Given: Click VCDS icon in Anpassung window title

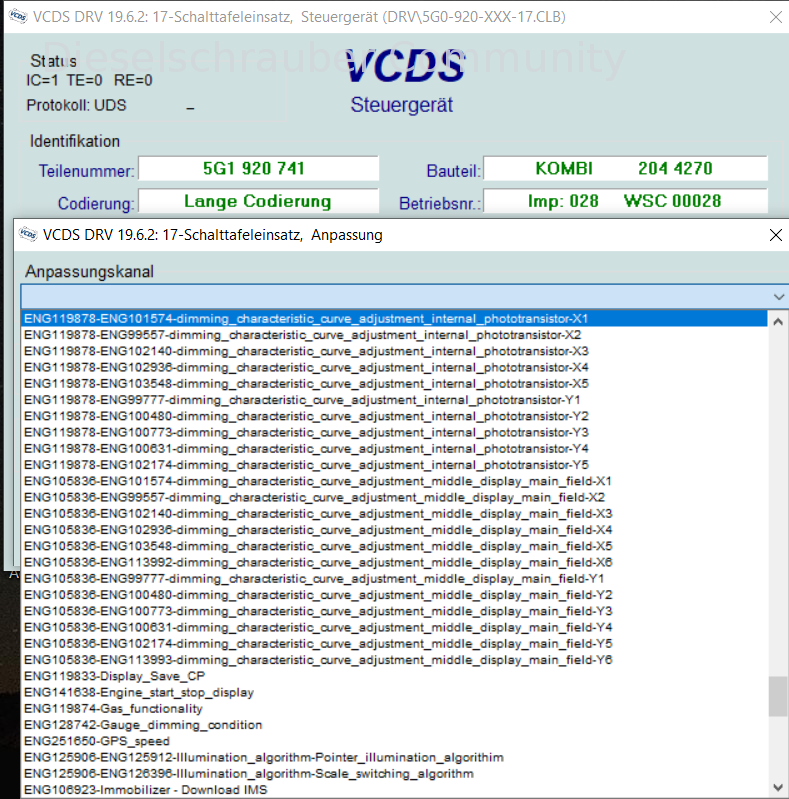Looking at the screenshot, I should click(x=28, y=234).
